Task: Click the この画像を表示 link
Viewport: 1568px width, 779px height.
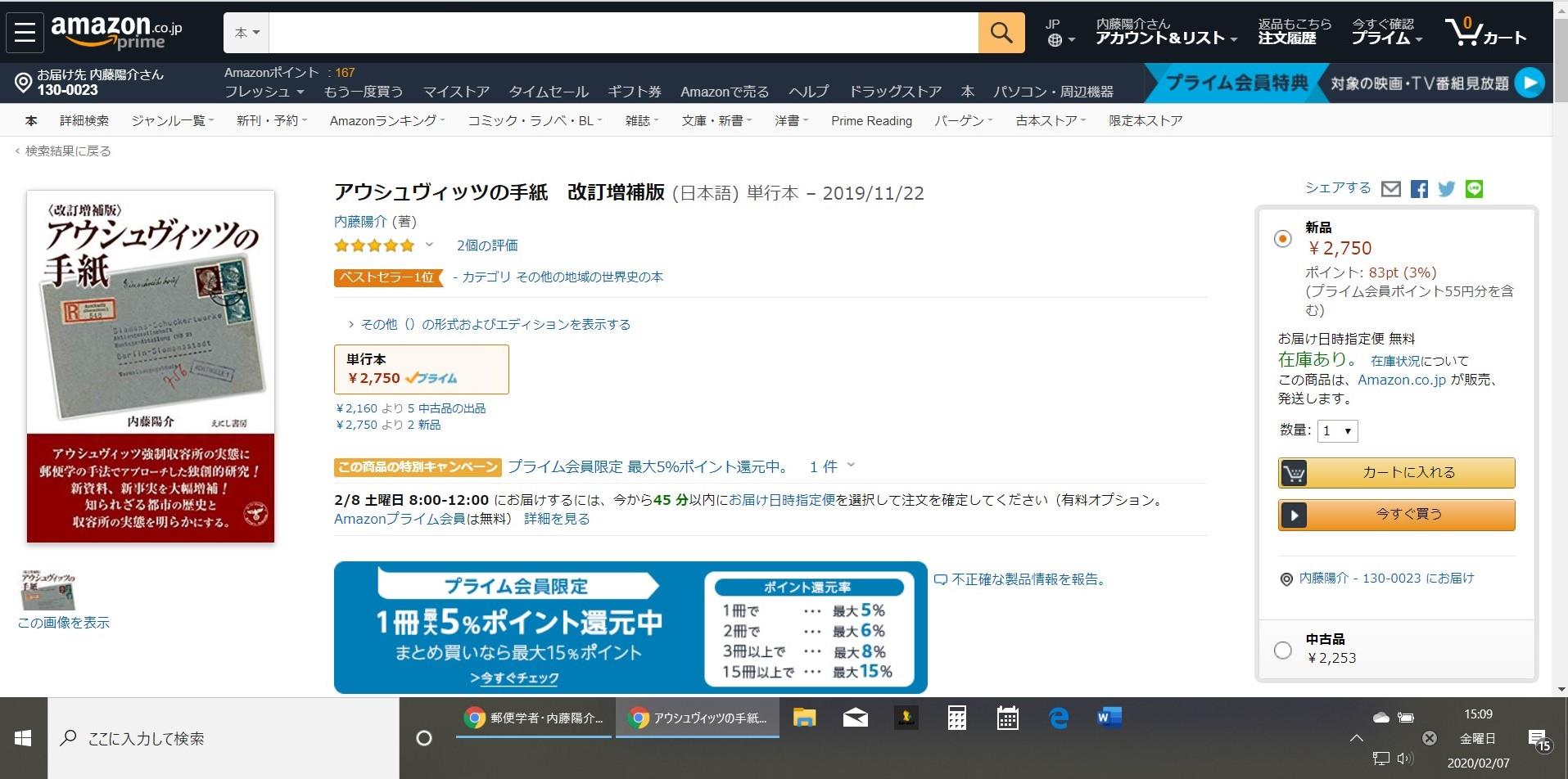Action: [x=63, y=623]
